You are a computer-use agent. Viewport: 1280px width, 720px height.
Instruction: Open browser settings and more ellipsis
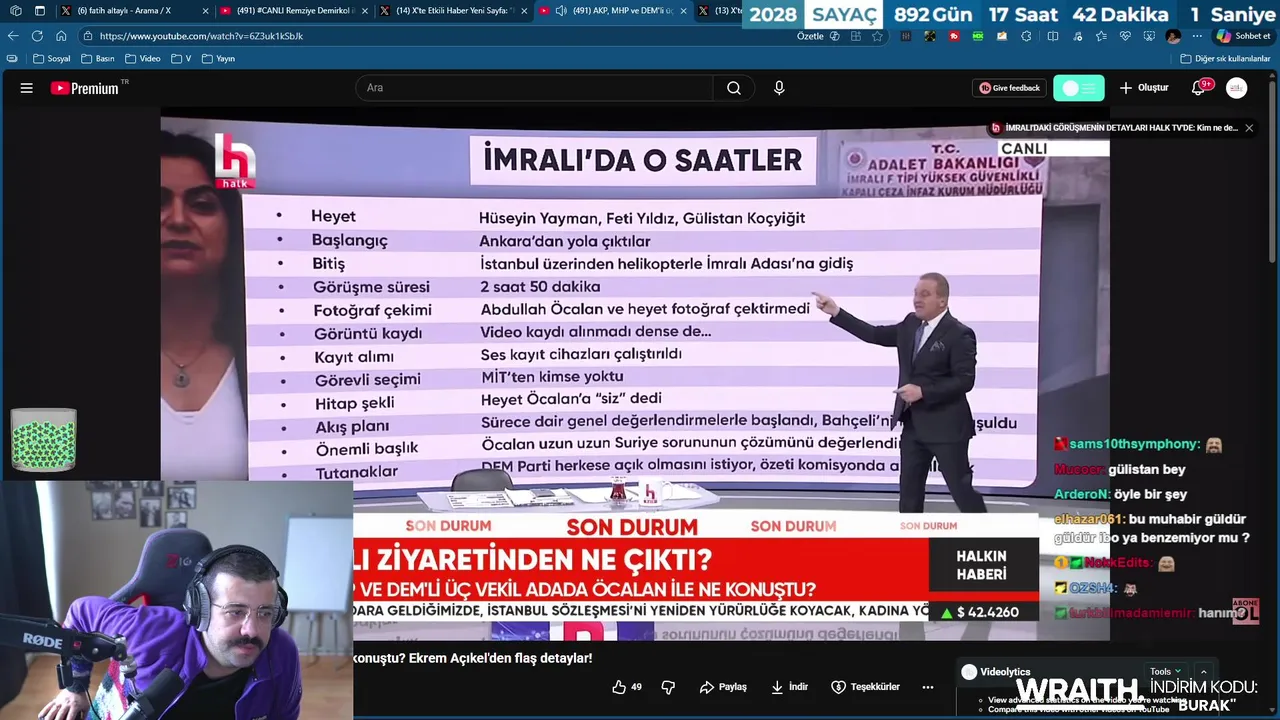point(1197,36)
